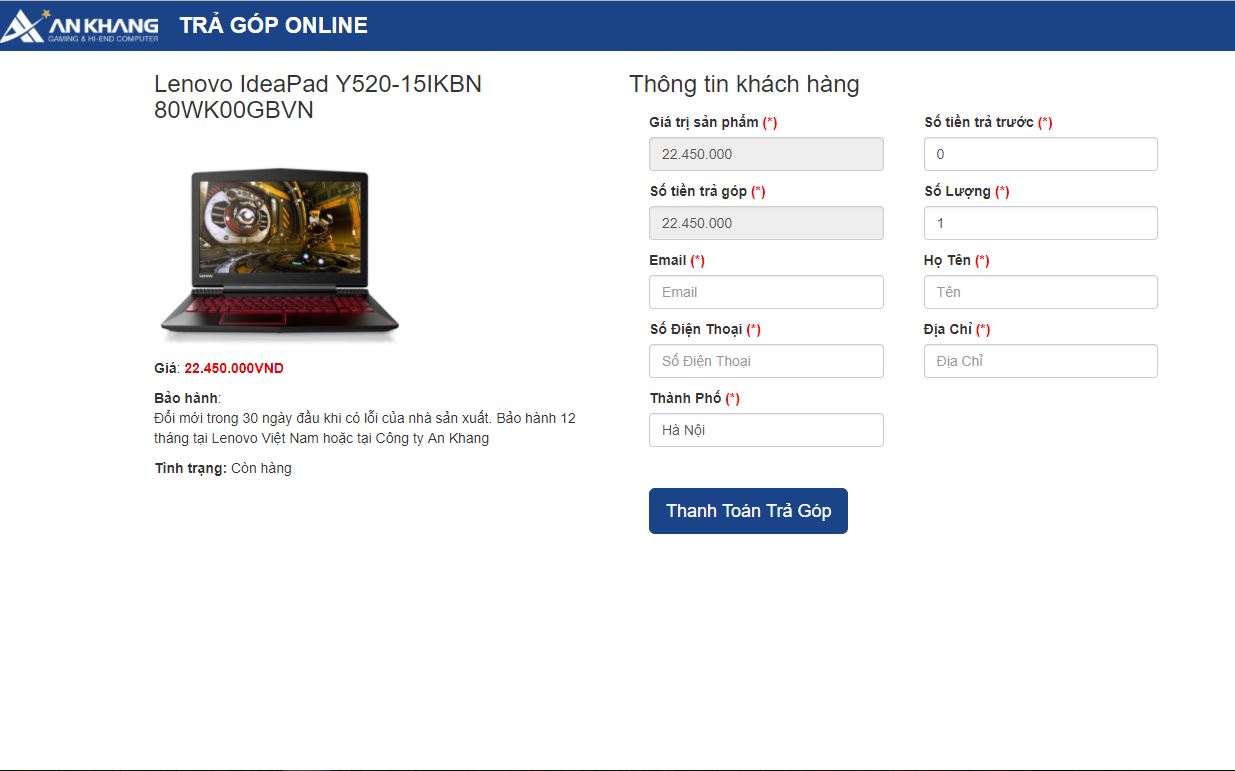
Task: Click the Thông tin khách hàng heading
Action: (x=744, y=84)
